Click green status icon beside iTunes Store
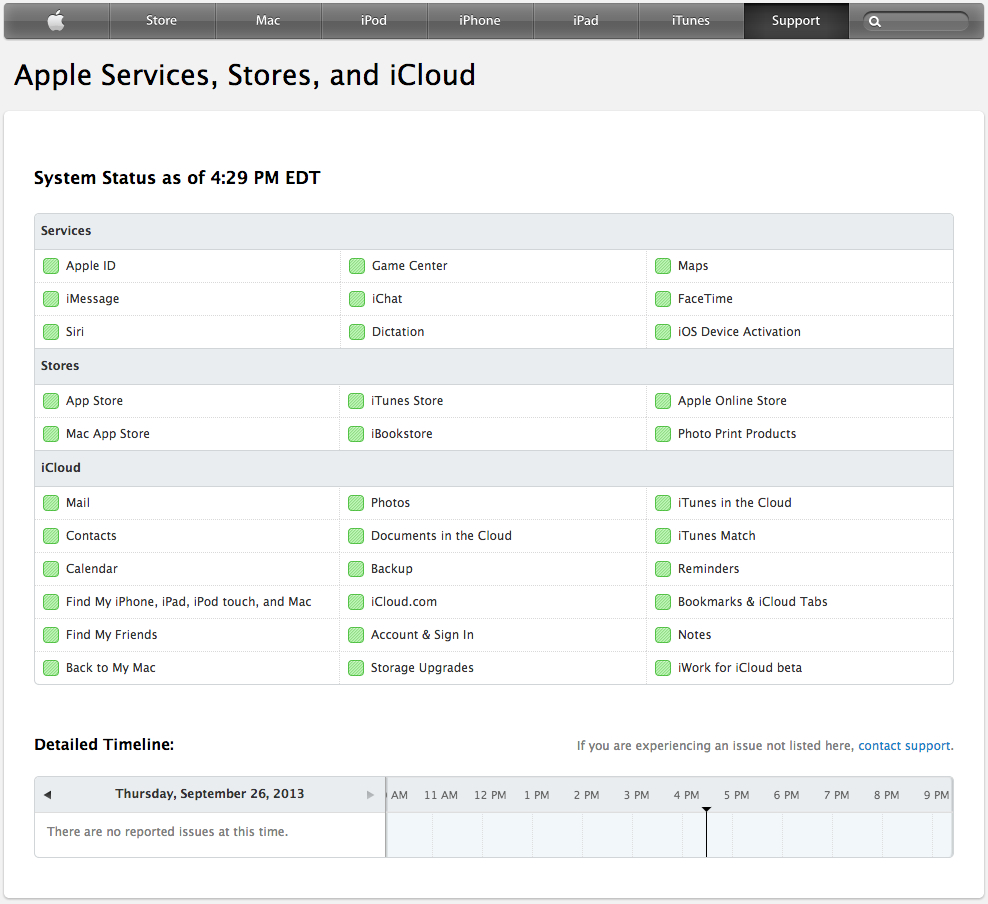Screen dimensions: 988x904 pos(356,401)
